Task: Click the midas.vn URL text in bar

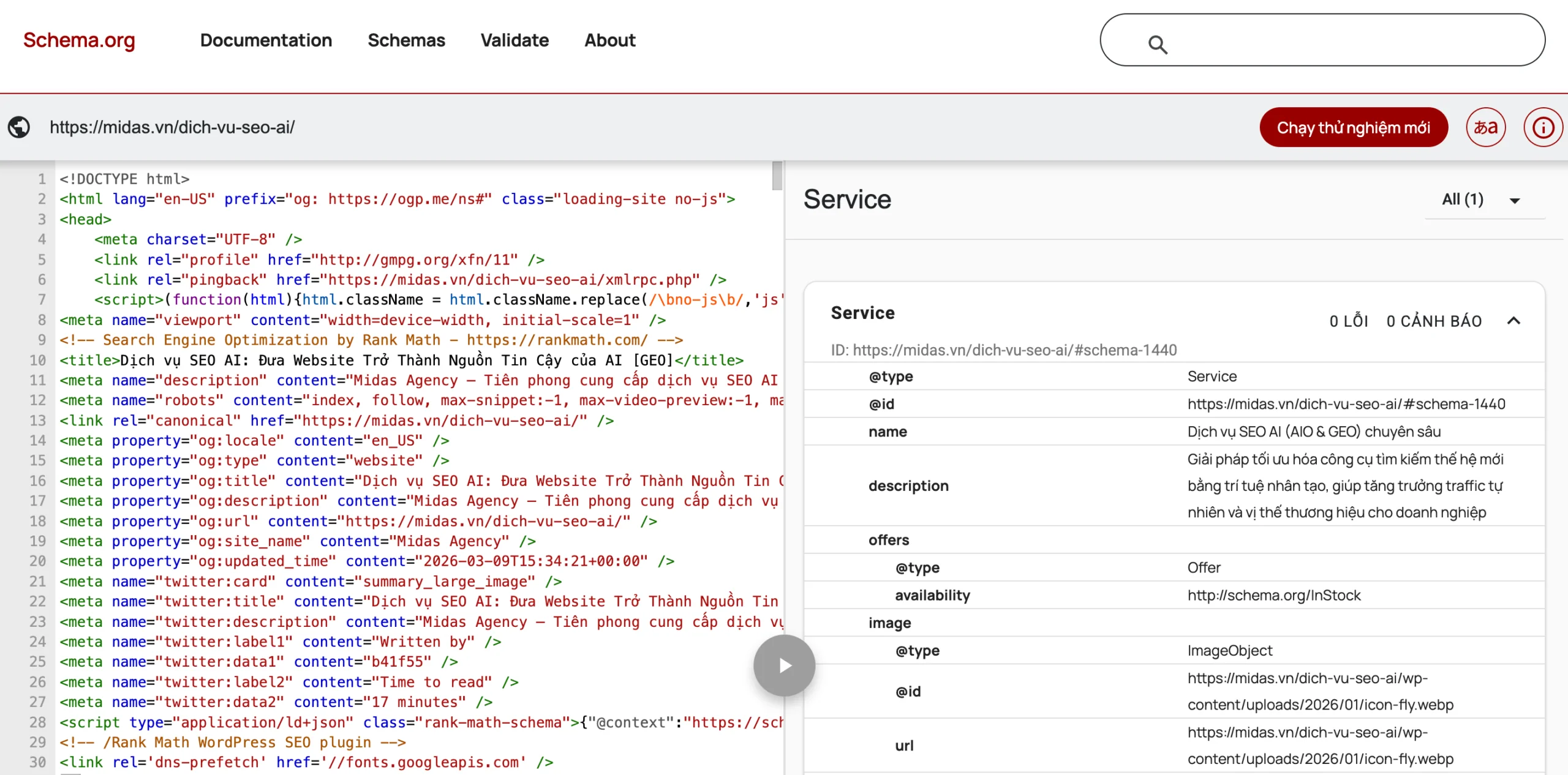Action: pos(172,127)
